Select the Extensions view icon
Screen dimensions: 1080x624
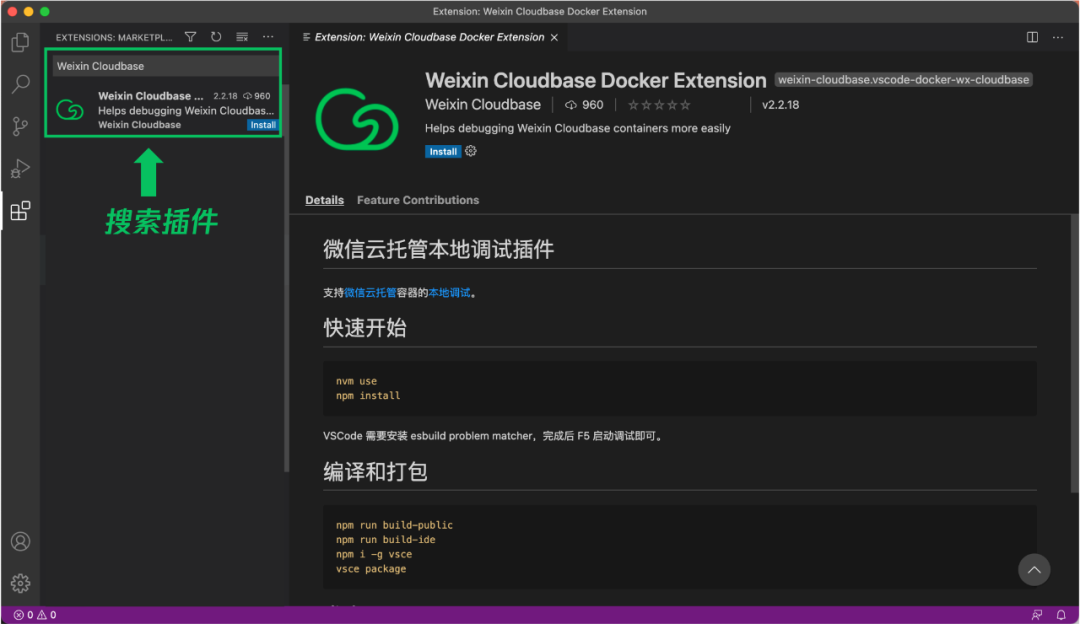click(x=21, y=211)
